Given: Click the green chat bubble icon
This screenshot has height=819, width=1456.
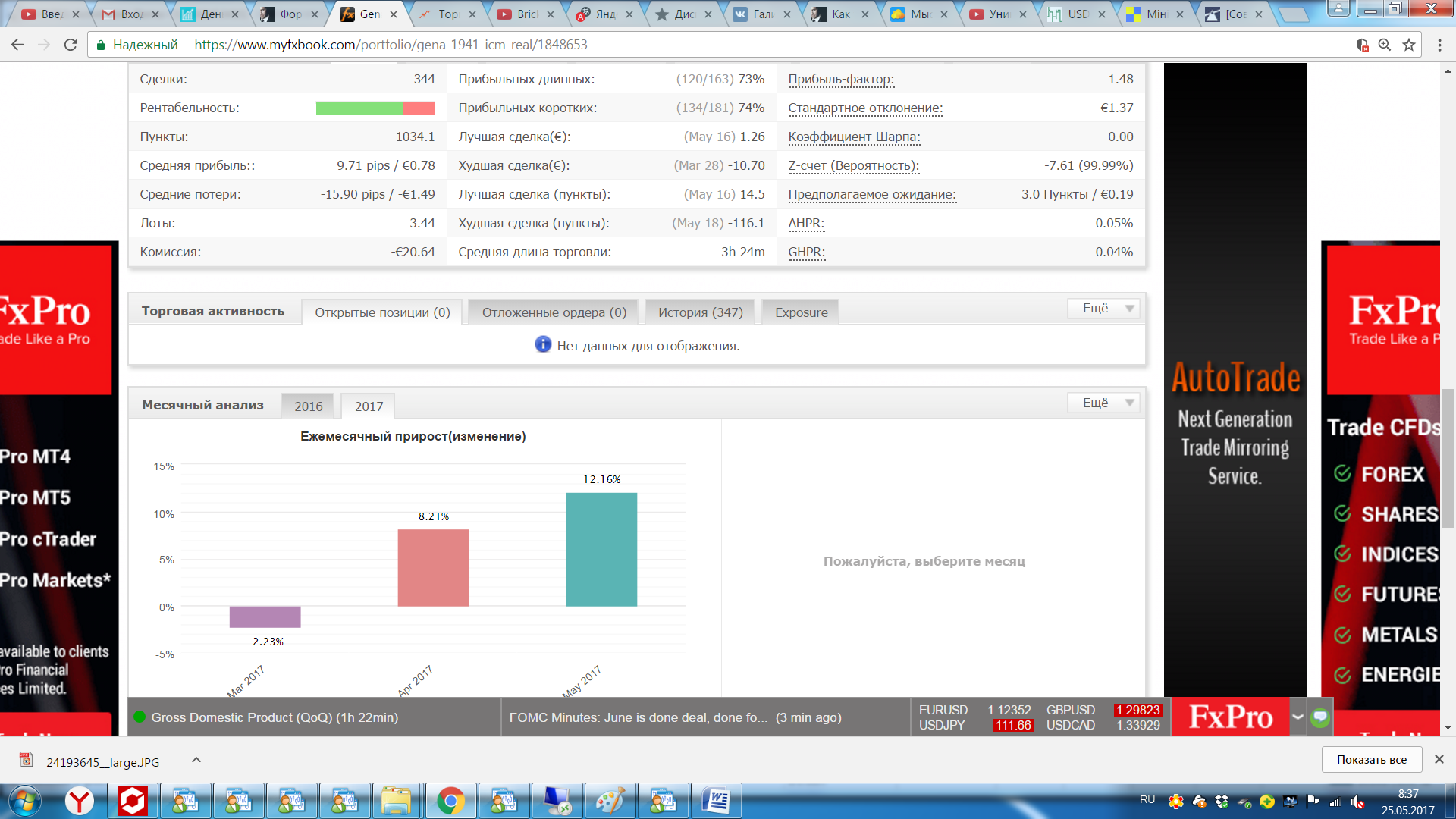Looking at the screenshot, I should (1320, 717).
